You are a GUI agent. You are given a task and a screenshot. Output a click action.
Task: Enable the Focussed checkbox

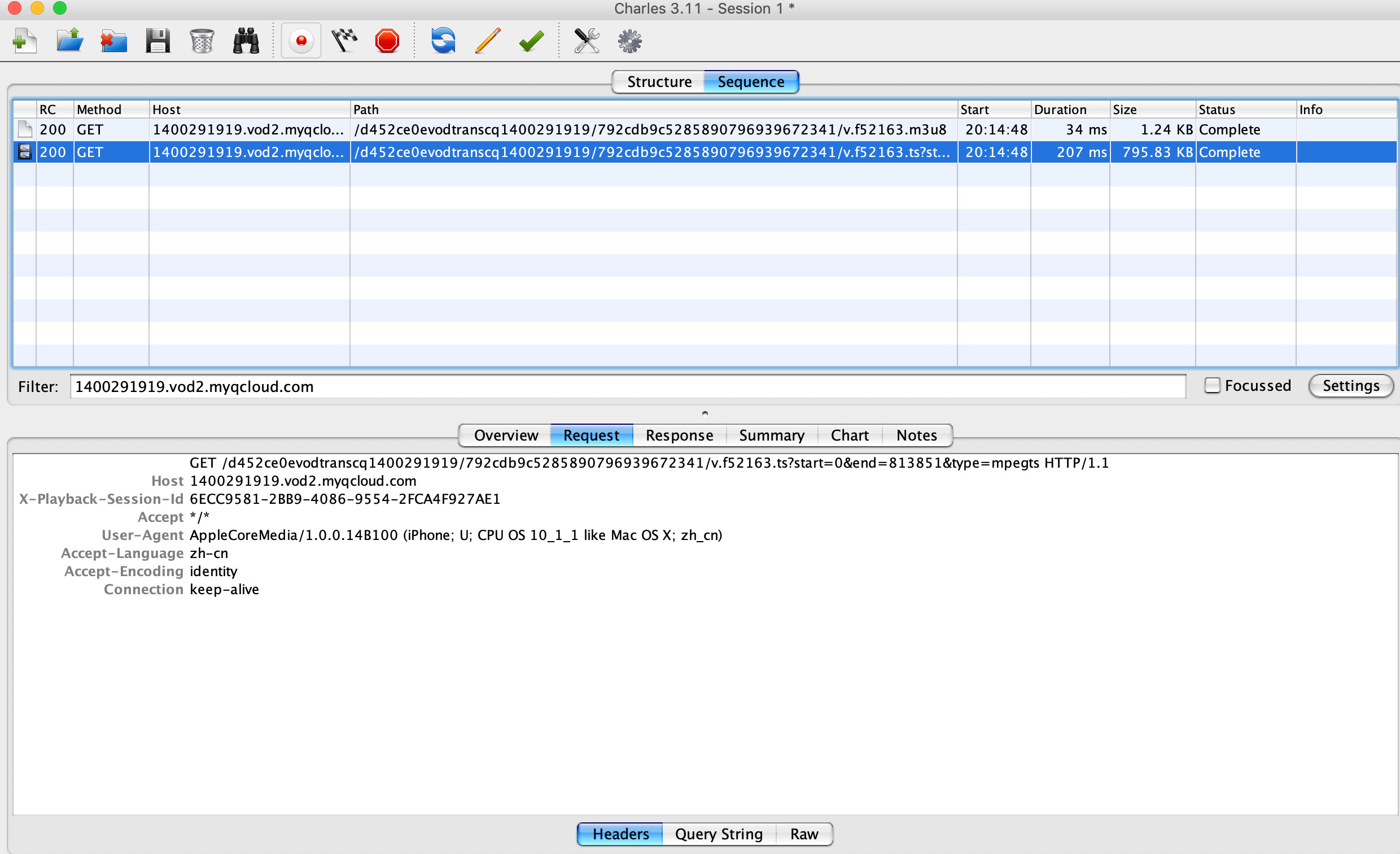click(1212, 386)
